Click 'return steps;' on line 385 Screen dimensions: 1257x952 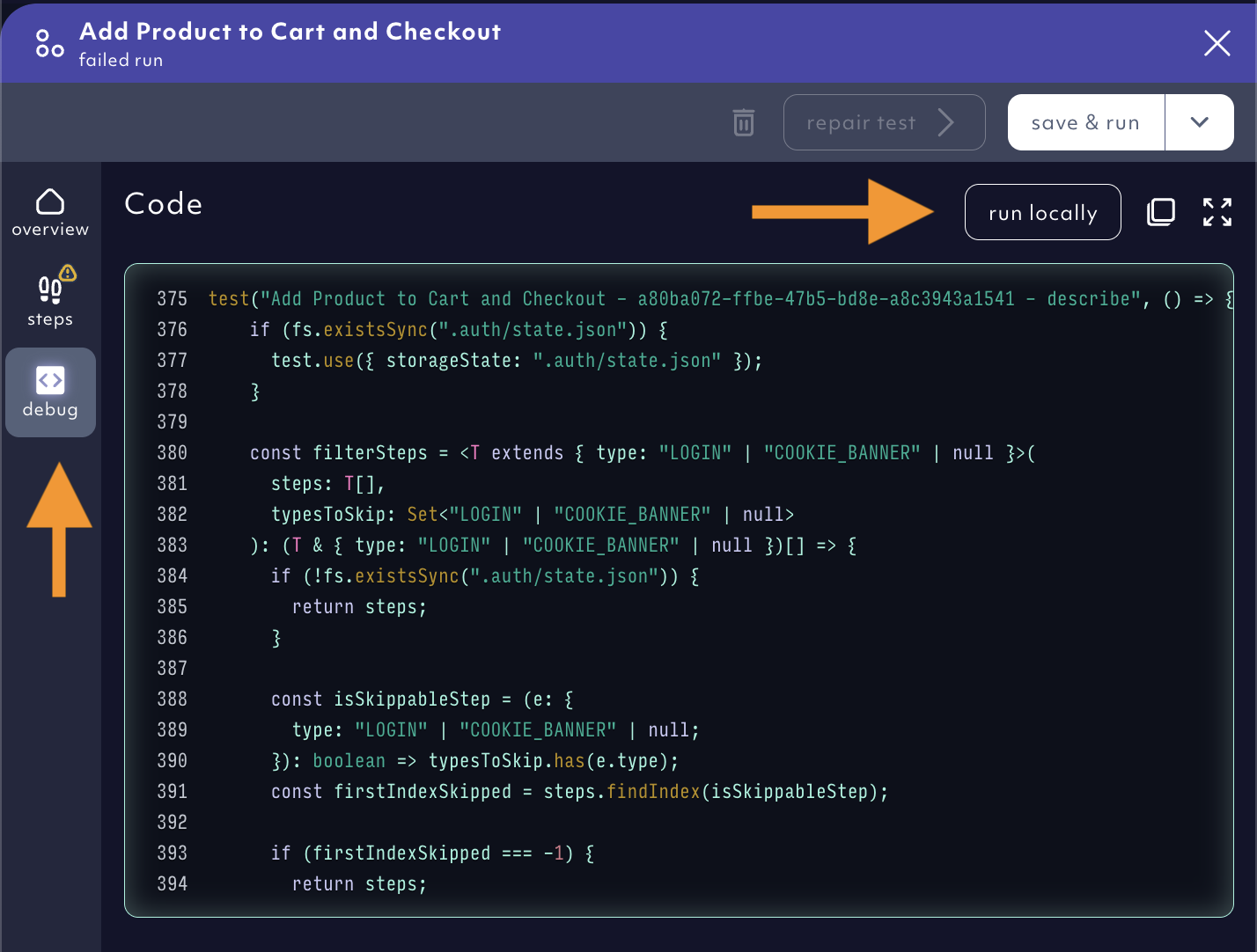click(359, 607)
